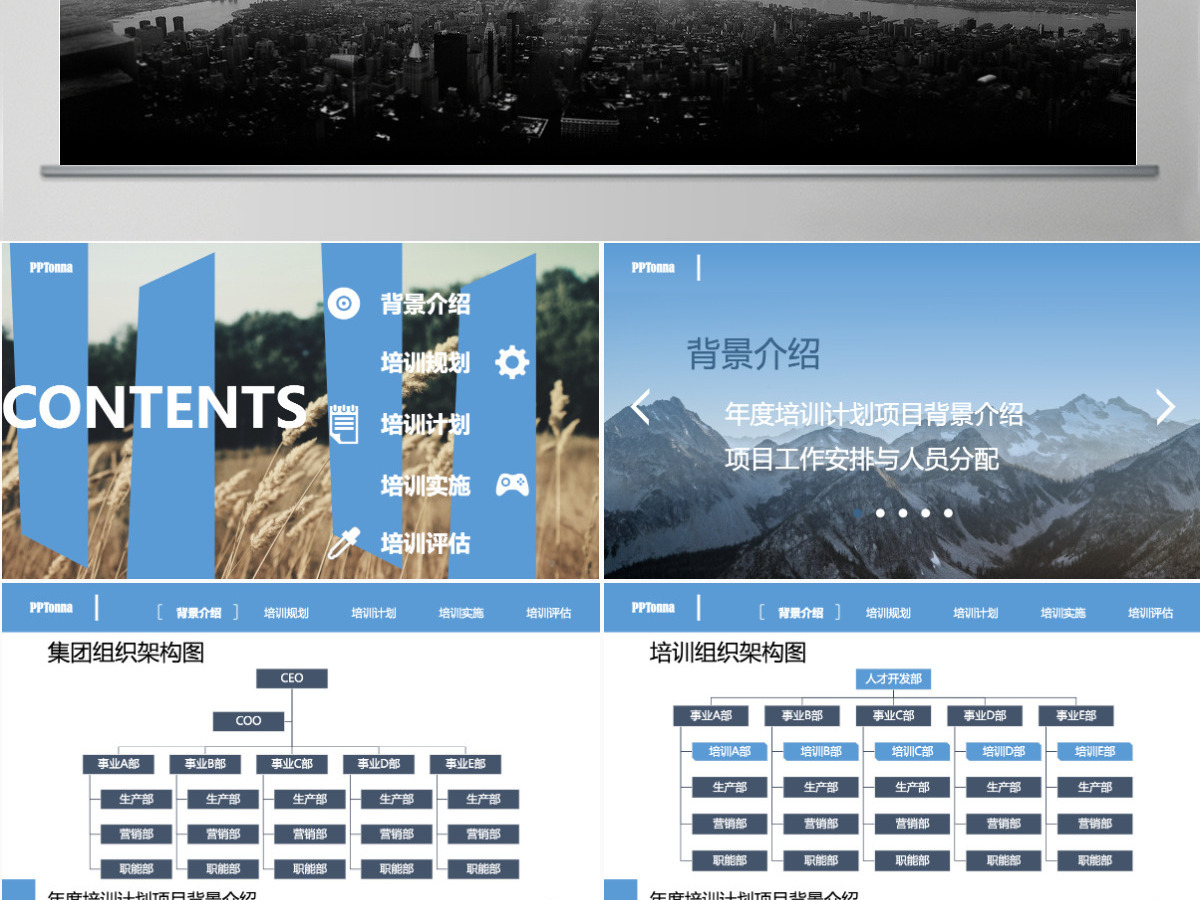Click the COO box in the org chart
Image resolution: width=1200 pixels, height=900 pixels.
click(x=249, y=721)
